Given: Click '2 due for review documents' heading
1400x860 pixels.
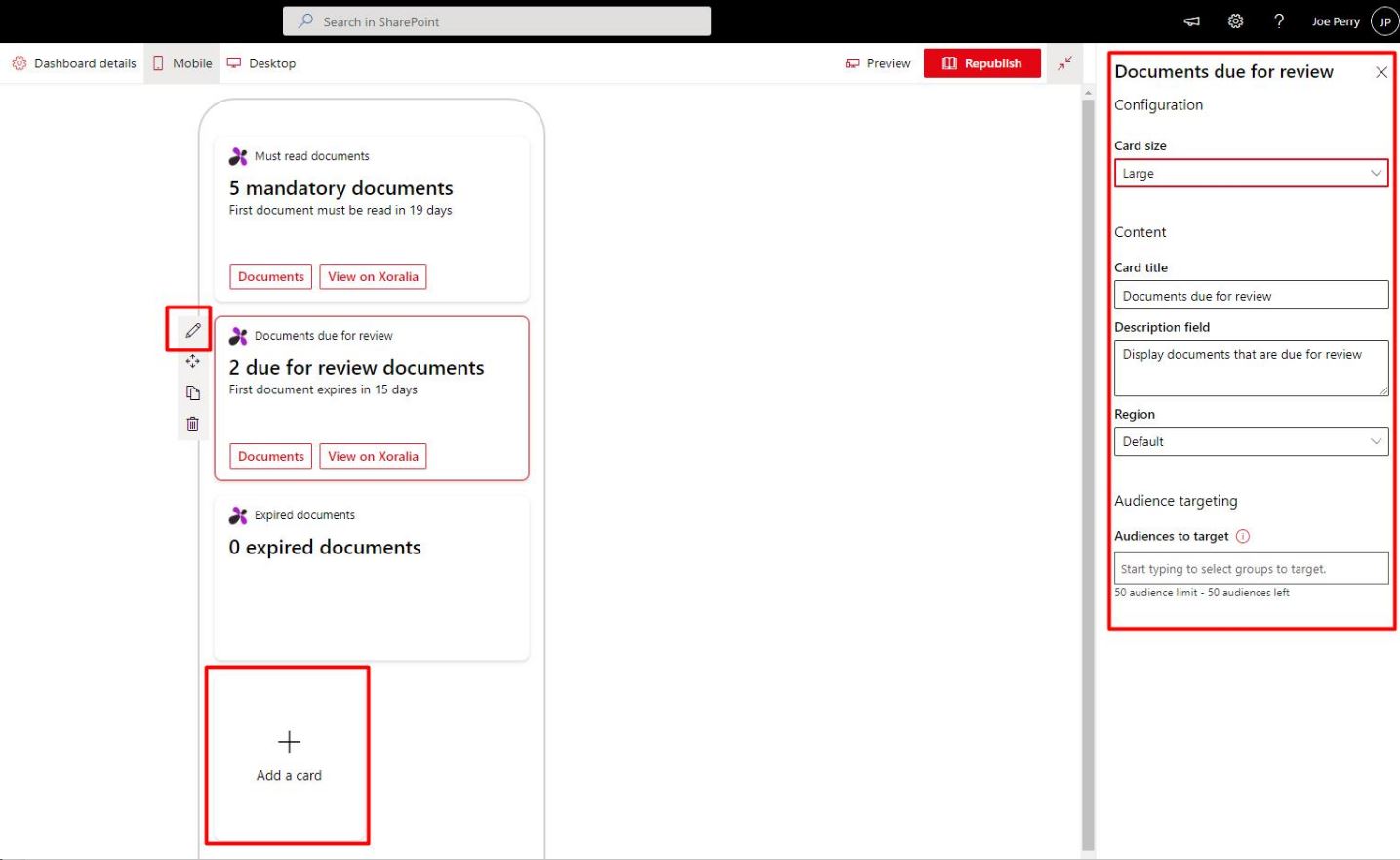Looking at the screenshot, I should click(x=357, y=367).
